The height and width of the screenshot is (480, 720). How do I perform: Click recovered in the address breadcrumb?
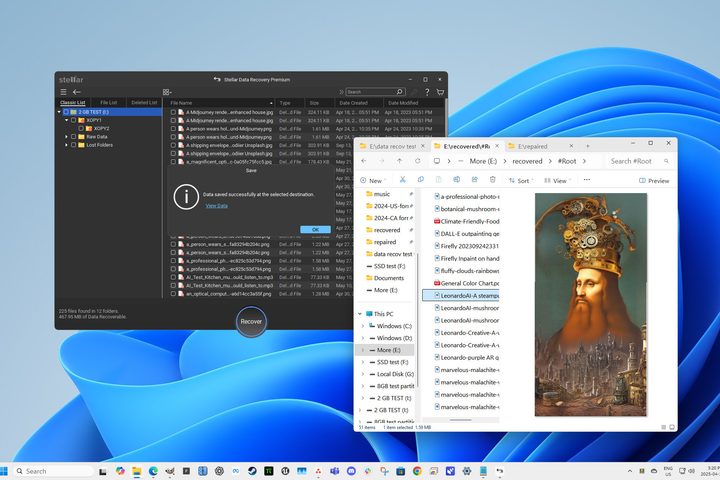tap(527, 161)
